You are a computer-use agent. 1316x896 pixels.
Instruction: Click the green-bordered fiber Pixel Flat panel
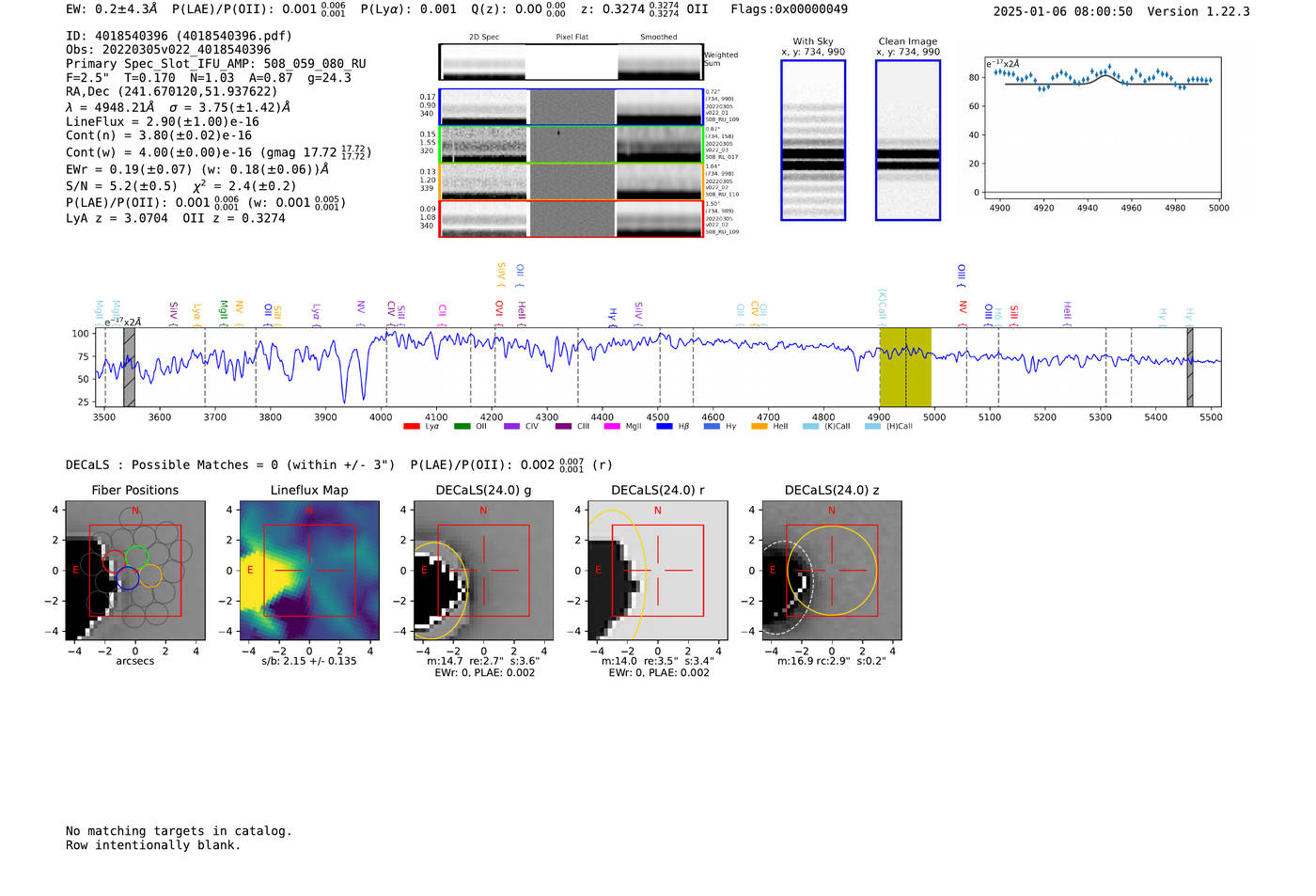pyautogui.click(x=572, y=145)
